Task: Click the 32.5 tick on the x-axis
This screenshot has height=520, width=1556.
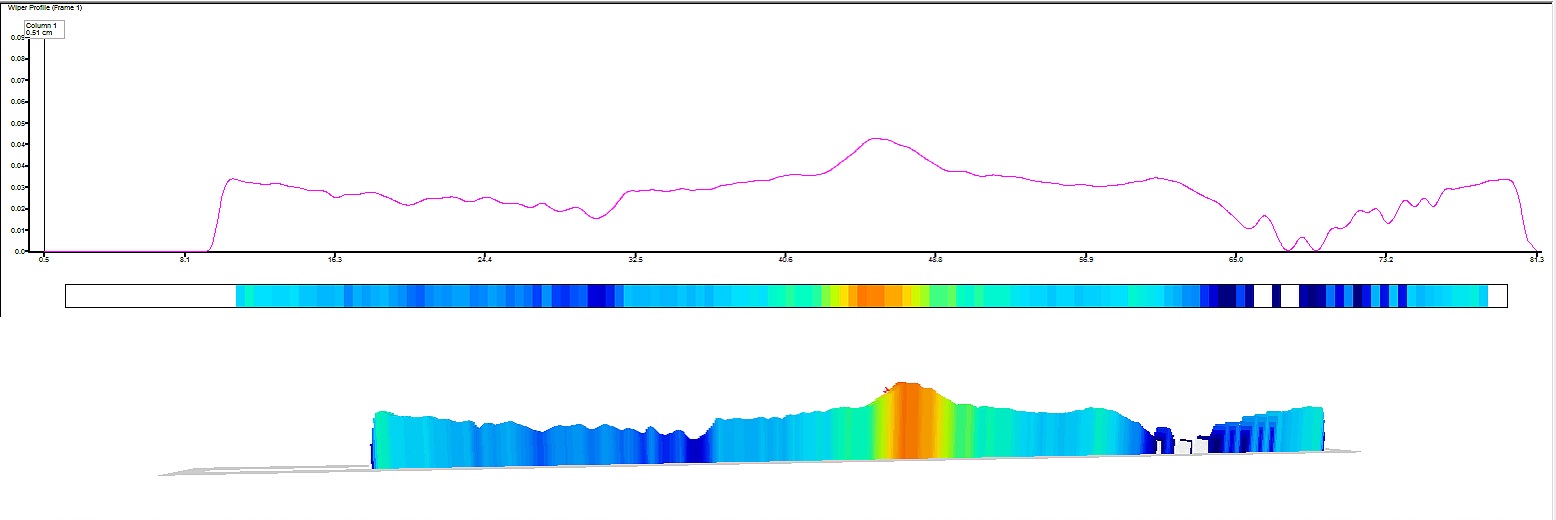Action: tap(635, 259)
